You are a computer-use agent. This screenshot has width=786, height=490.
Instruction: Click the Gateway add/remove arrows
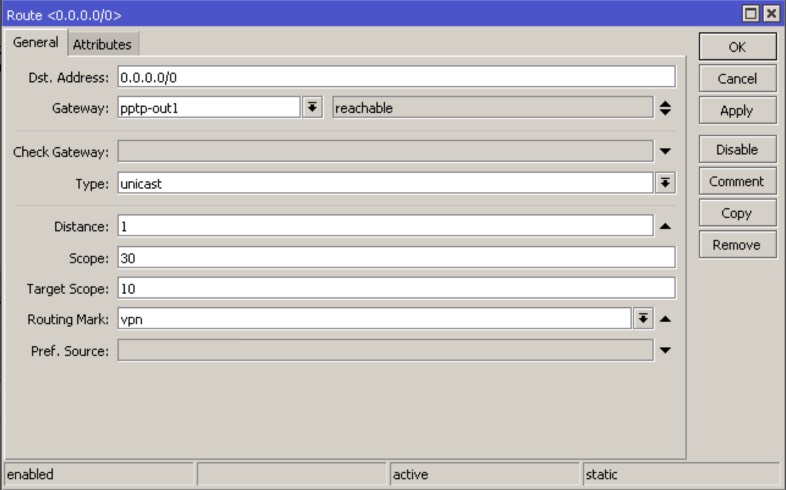tap(666, 108)
